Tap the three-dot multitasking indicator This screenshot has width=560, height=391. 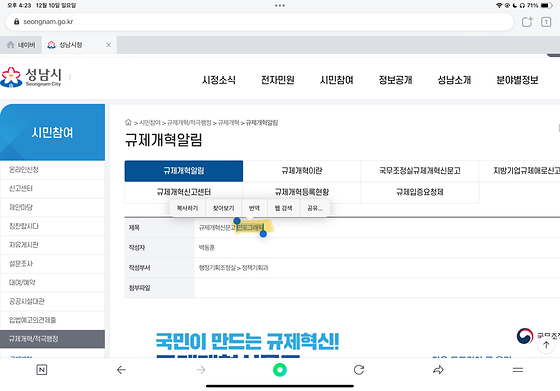280,5
